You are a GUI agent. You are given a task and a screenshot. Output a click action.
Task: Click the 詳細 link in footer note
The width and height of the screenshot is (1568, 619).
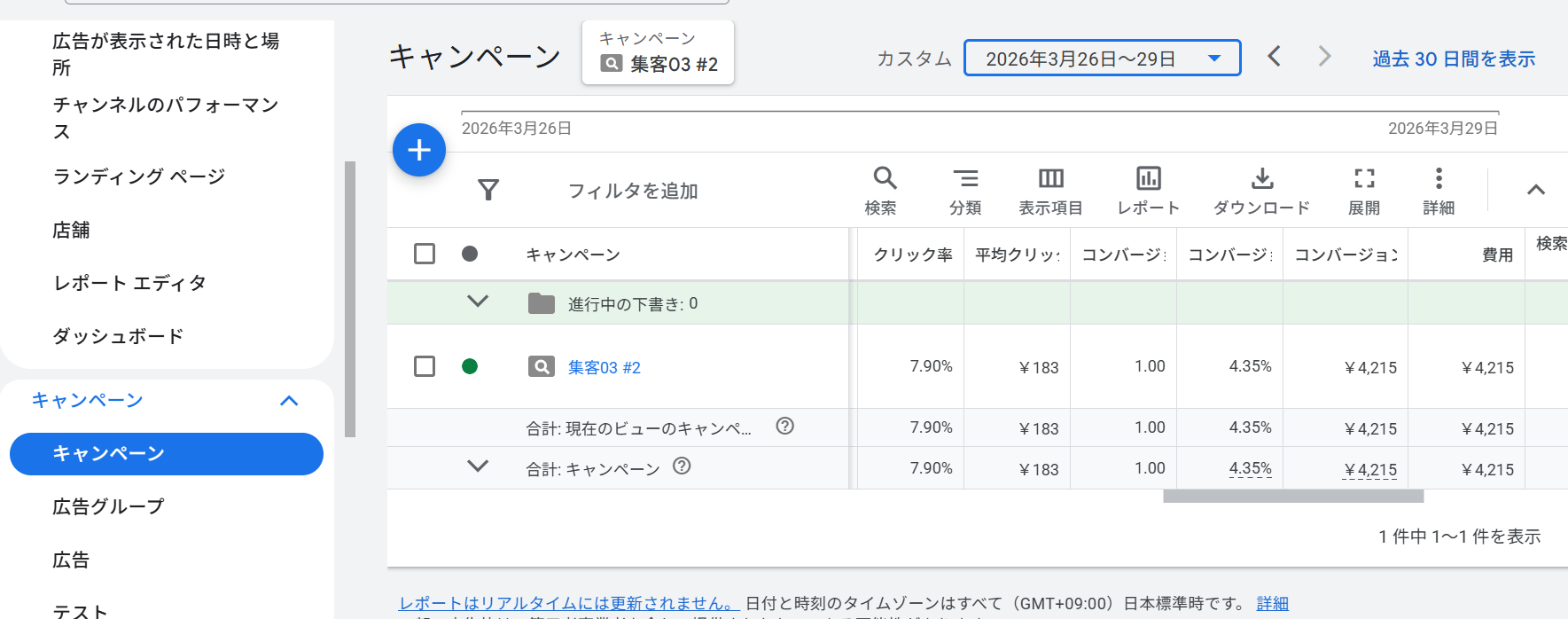point(1272,603)
